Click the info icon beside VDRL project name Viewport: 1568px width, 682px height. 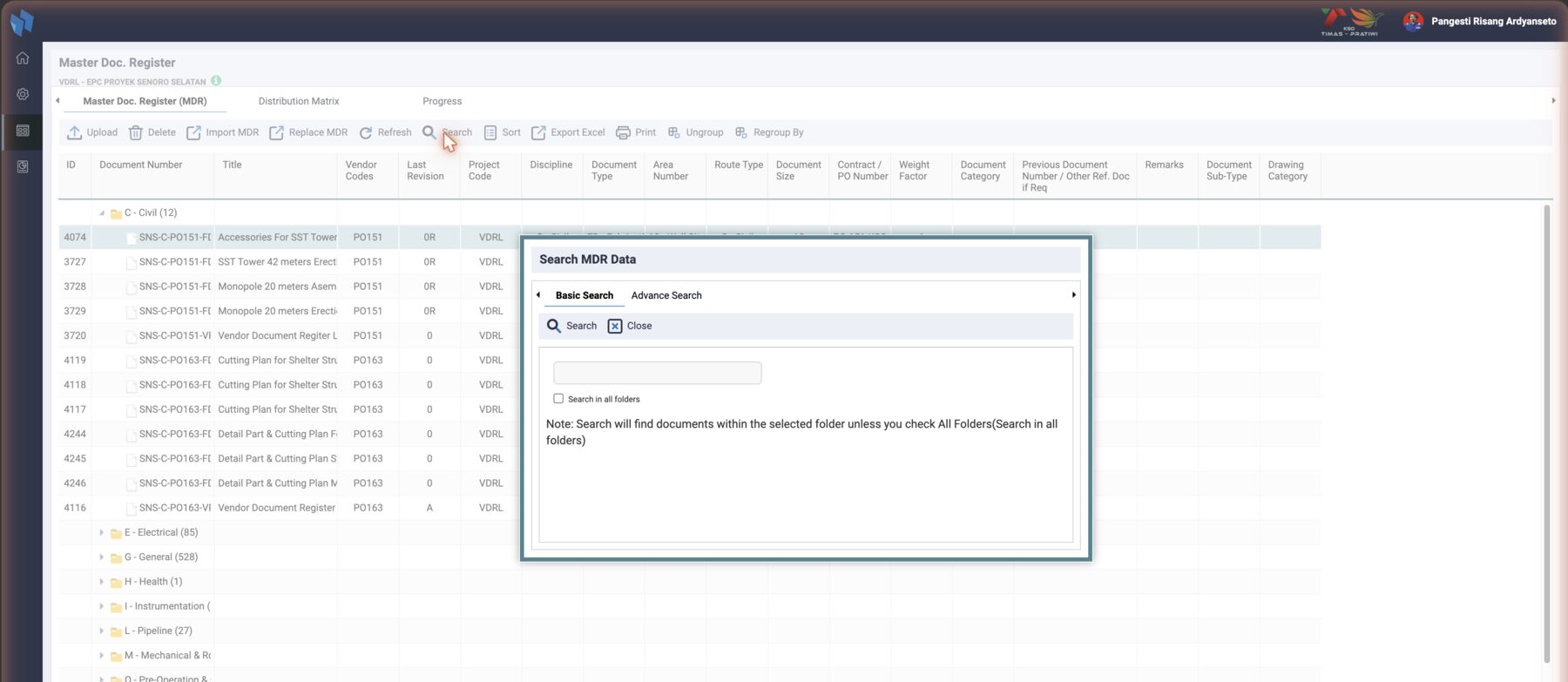click(216, 81)
